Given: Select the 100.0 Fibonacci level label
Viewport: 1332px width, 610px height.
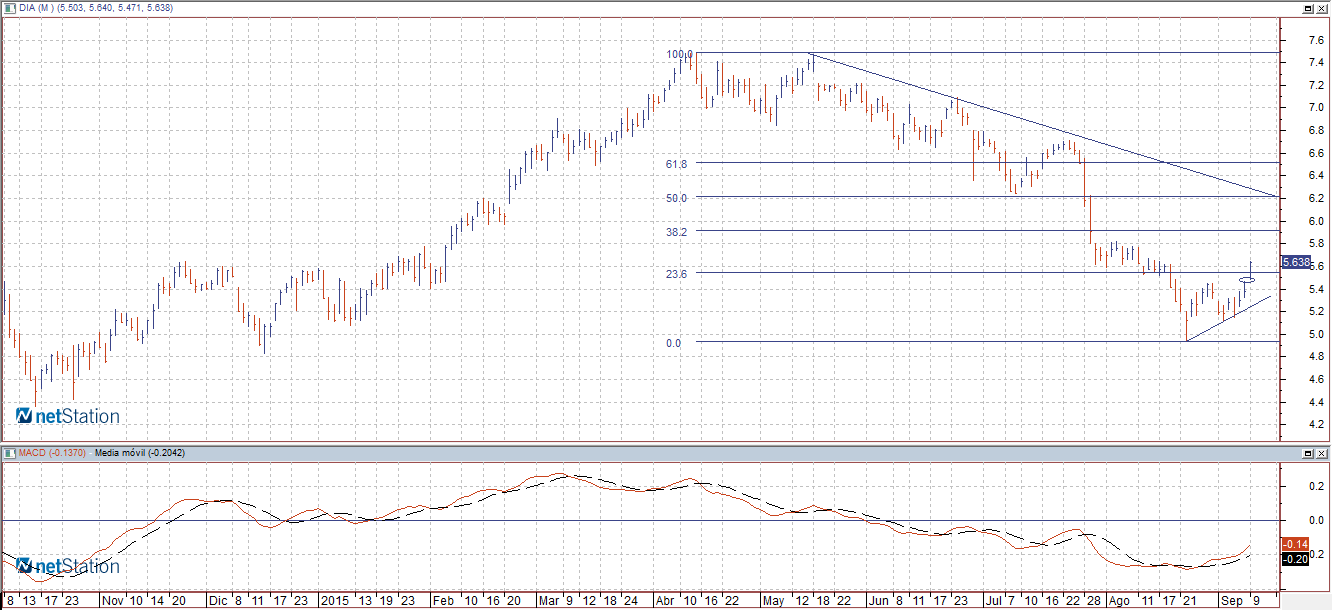Looking at the screenshot, I should 680,54.
